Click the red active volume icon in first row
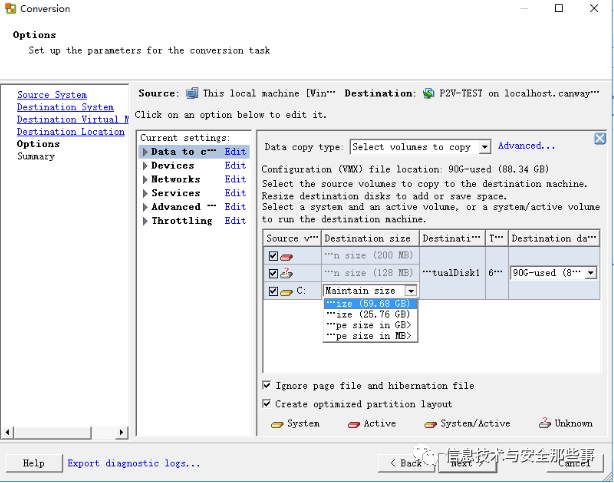Viewport: 614px width, 483px height. tap(287, 257)
